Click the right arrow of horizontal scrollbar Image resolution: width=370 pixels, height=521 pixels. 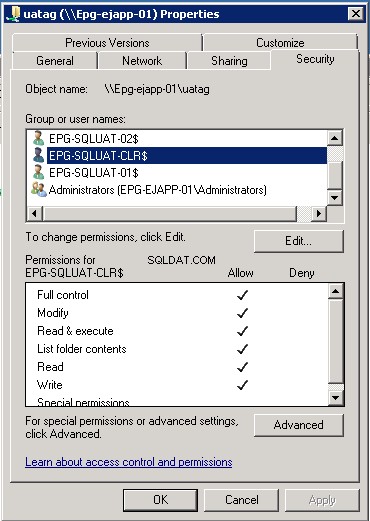point(319,213)
